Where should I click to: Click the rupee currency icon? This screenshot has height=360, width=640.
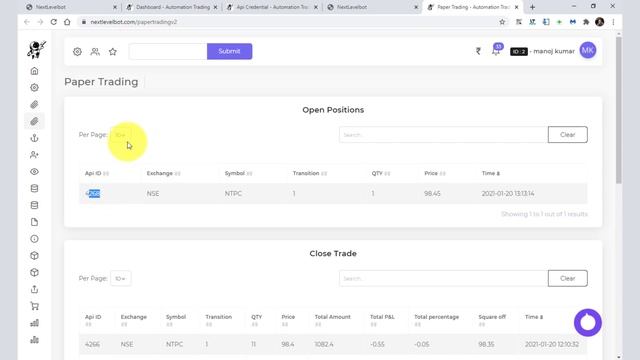point(478,51)
